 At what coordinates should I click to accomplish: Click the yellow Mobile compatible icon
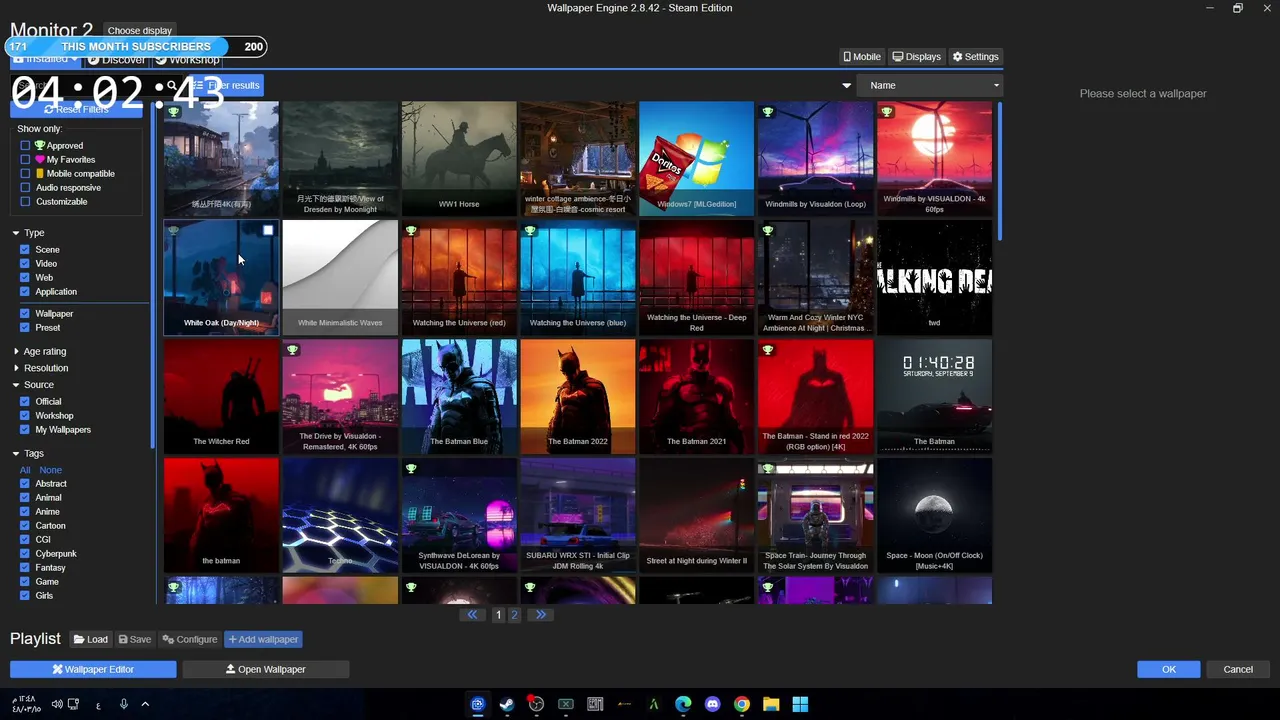click(40, 174)
